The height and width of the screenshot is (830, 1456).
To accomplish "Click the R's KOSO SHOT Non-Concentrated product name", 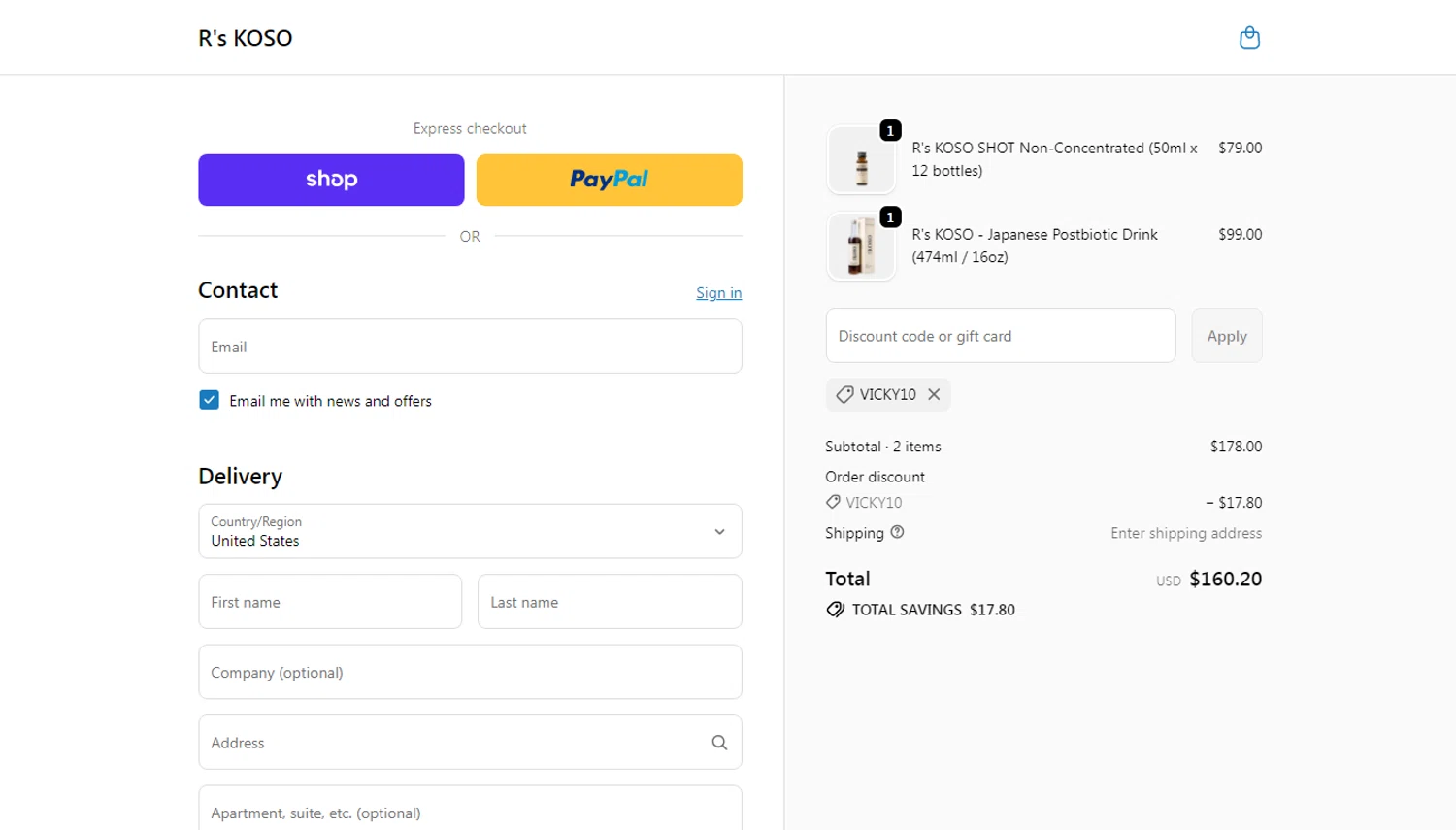I will tap(1054, 159).
